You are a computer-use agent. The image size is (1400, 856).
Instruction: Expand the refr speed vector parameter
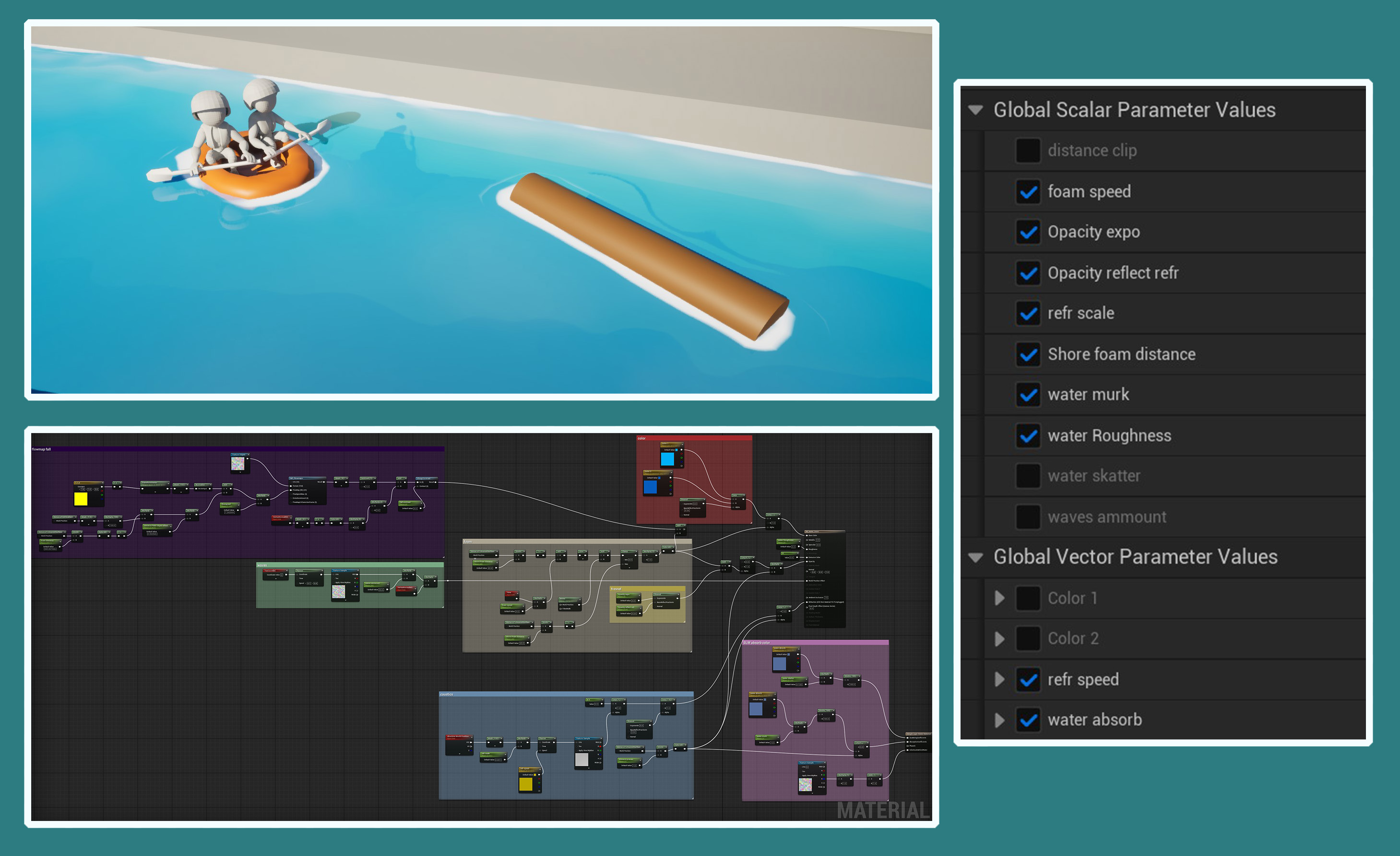click(999, 680)
